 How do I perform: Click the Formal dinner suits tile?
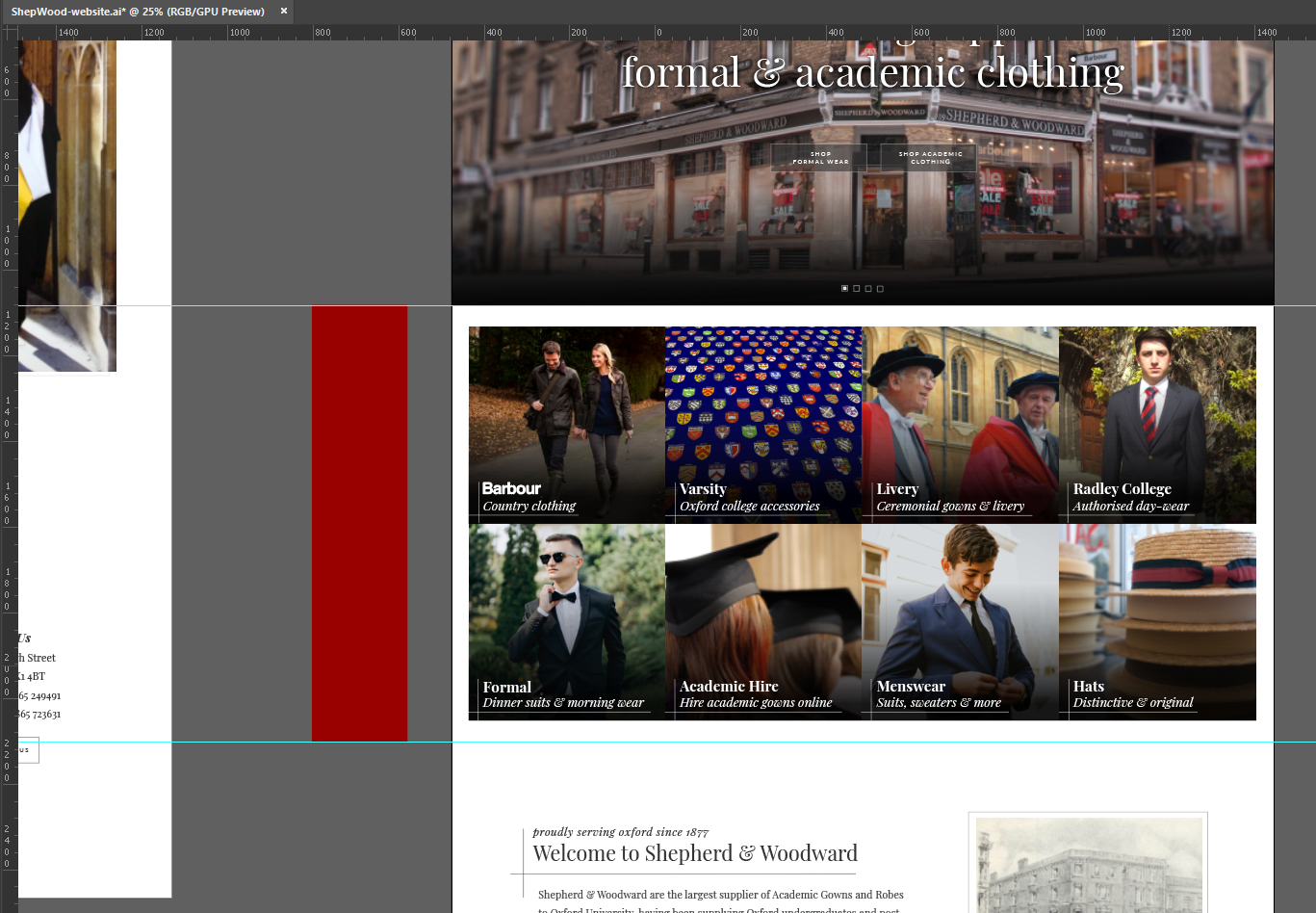point(566,622)
